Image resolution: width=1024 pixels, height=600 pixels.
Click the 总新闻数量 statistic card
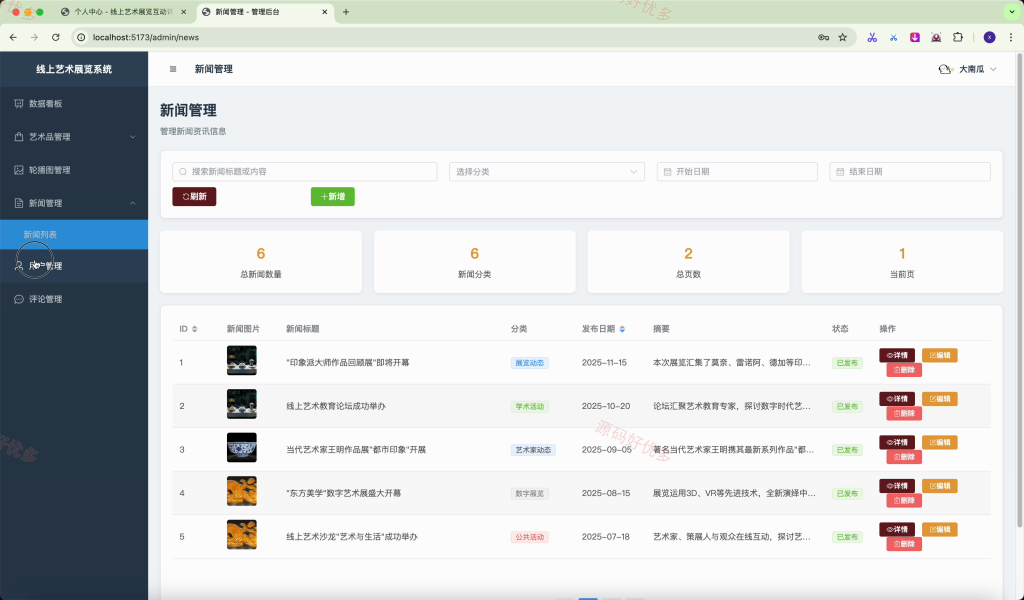(x=261, y=262)
